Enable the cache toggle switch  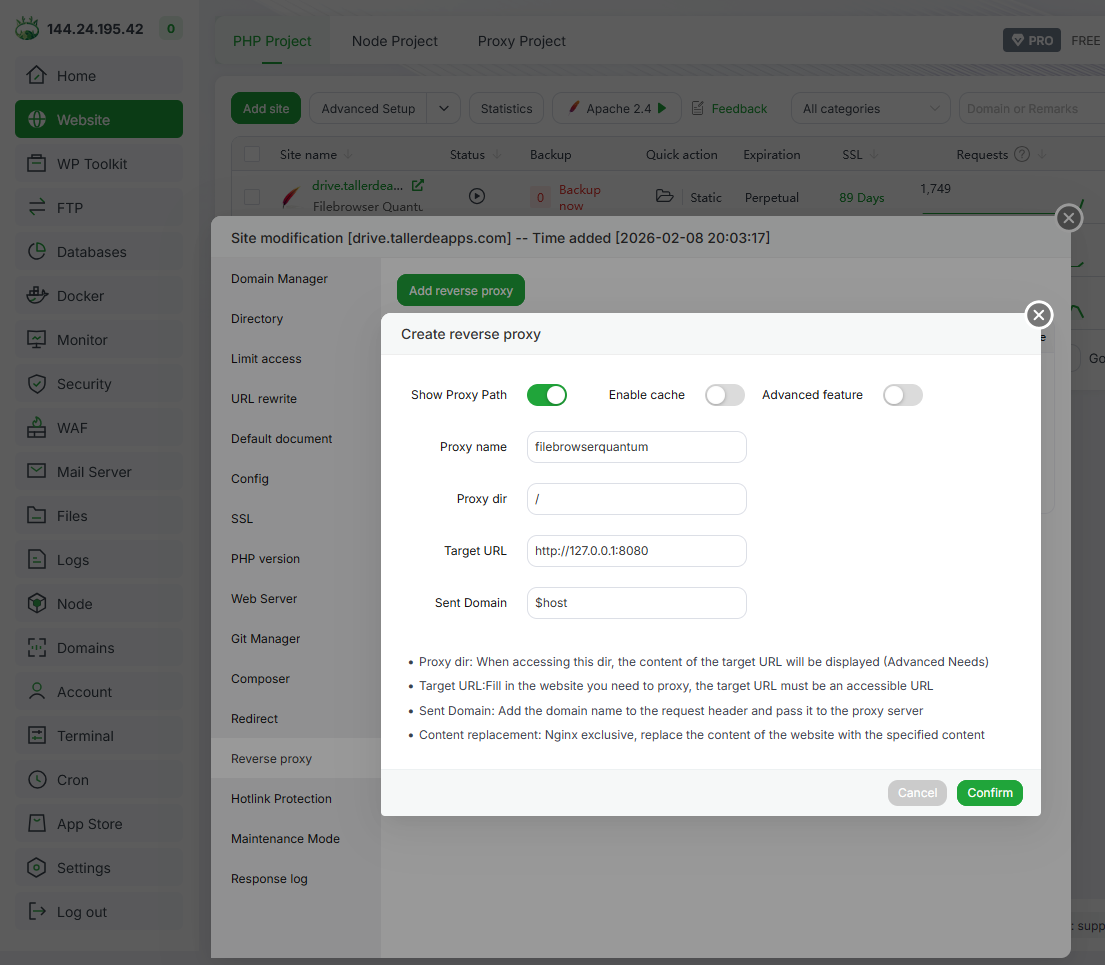coord(725,395)
